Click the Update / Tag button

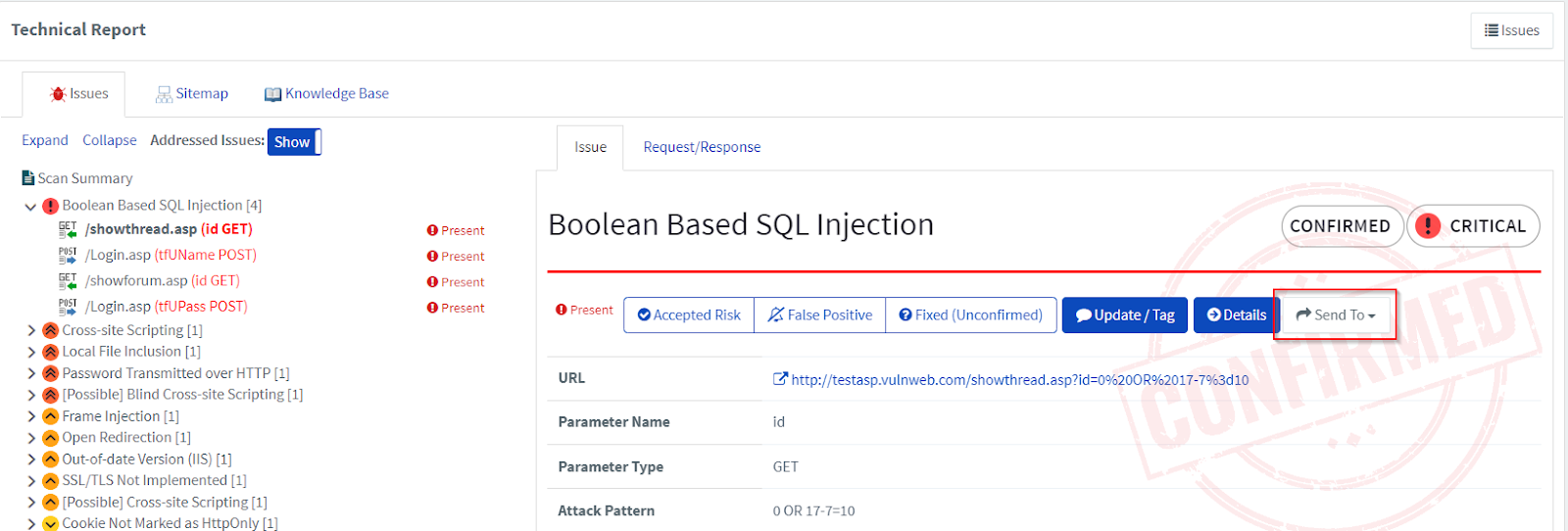pyautogui.click(x=1125, y=315)
